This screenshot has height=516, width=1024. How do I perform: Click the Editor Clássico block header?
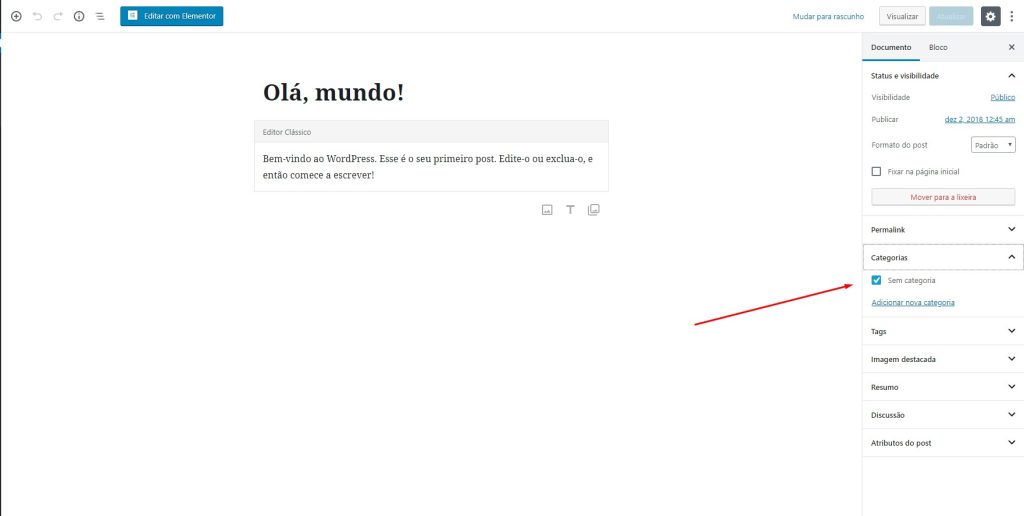[431, 132]
